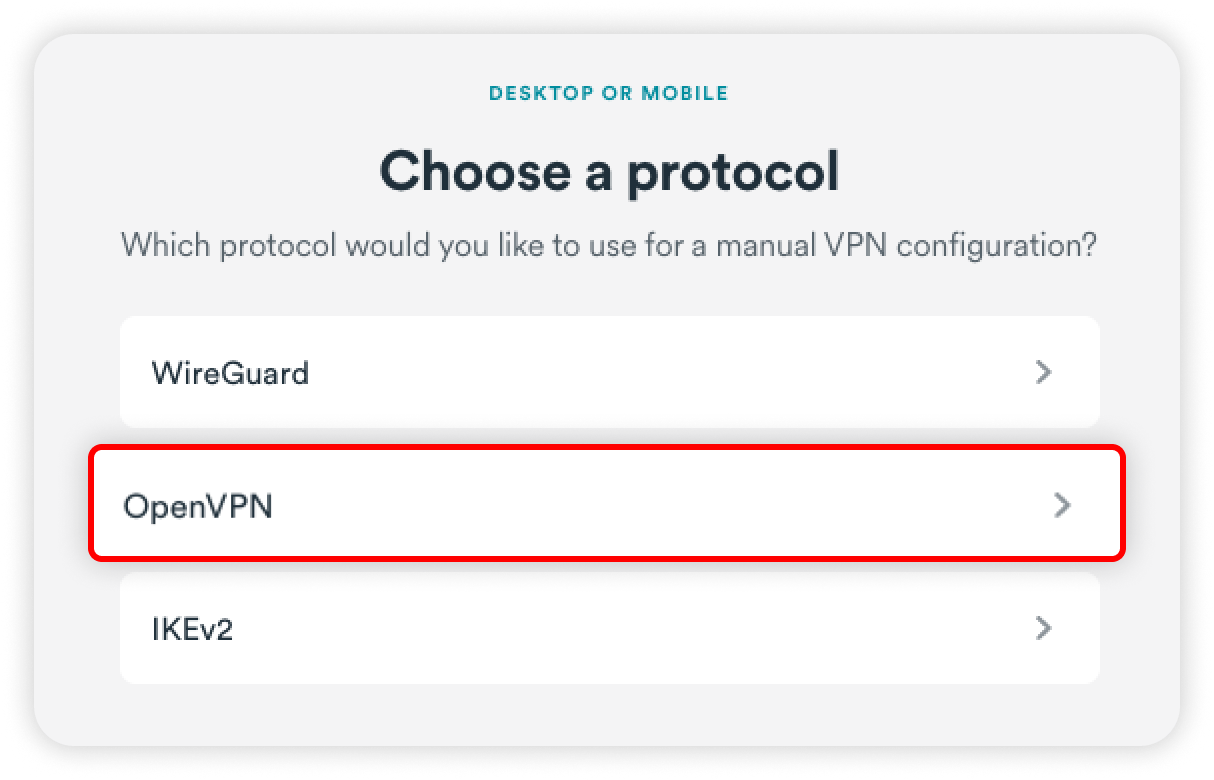This screenshot has width=1214, height=780.
Task: Click the word "protocol" in the heading
Action: (733, 174)
